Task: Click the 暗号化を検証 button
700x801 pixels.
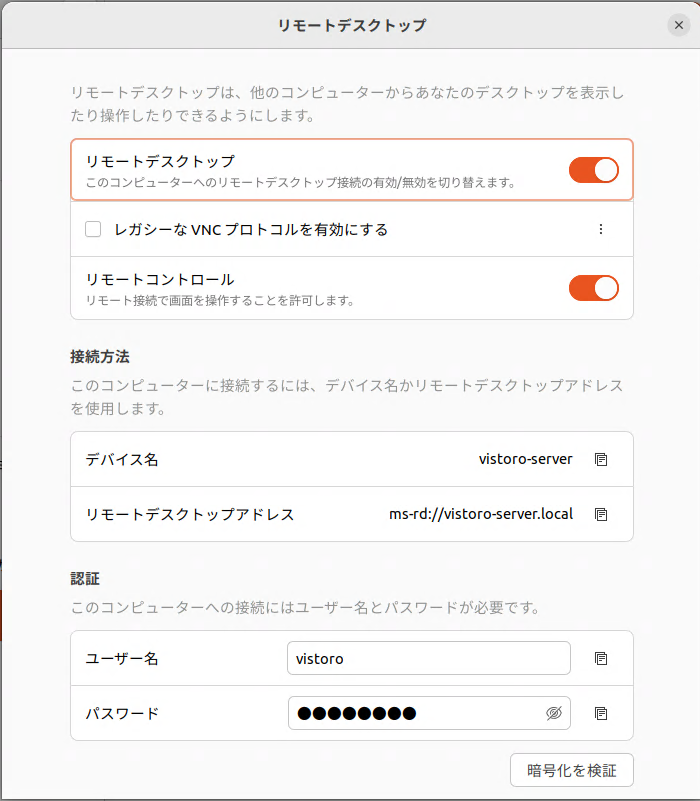Action: (x=571, y=770)
